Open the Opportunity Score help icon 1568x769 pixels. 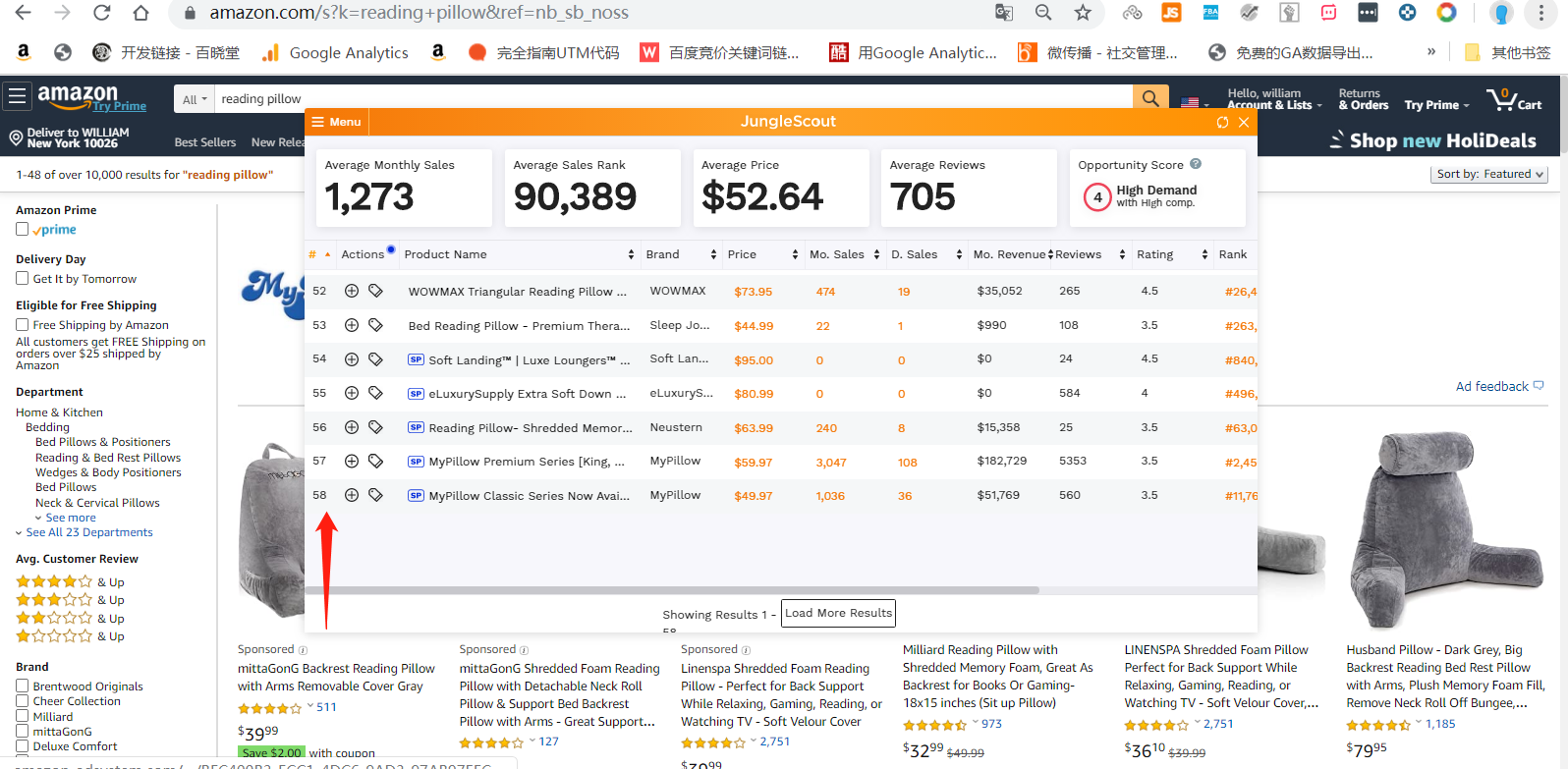pos(1196,164)
